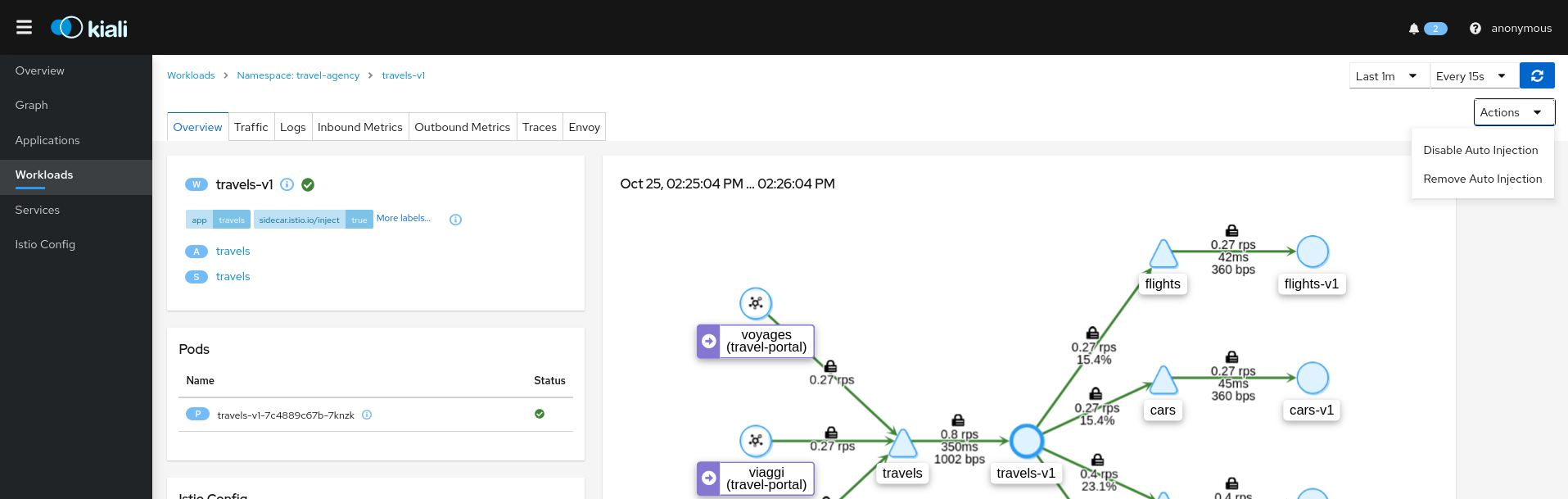Expand More labels link
Viewport: 1568px width, 499px height.
(x=403, y=219)
